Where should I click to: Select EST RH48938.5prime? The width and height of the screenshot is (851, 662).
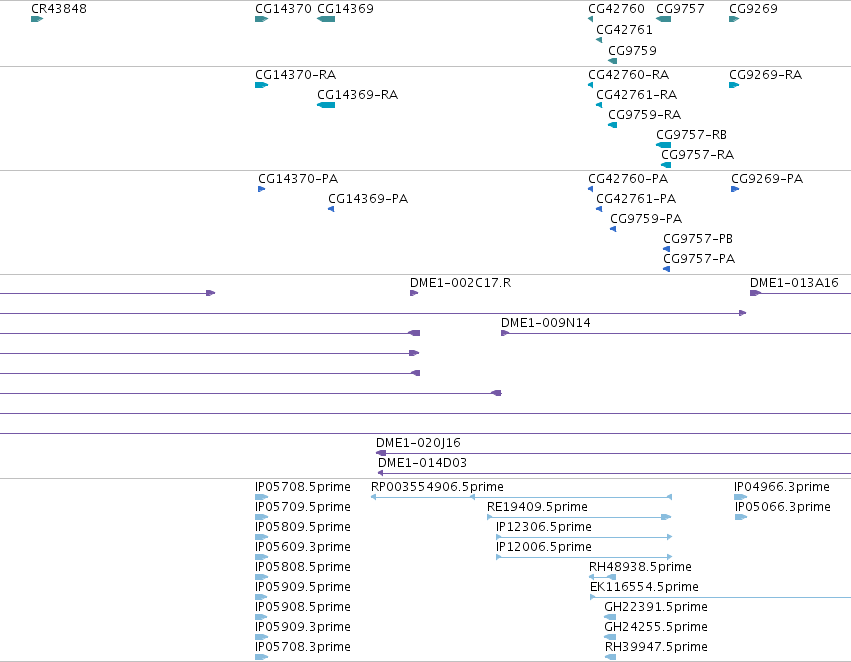tap(640, 567)
